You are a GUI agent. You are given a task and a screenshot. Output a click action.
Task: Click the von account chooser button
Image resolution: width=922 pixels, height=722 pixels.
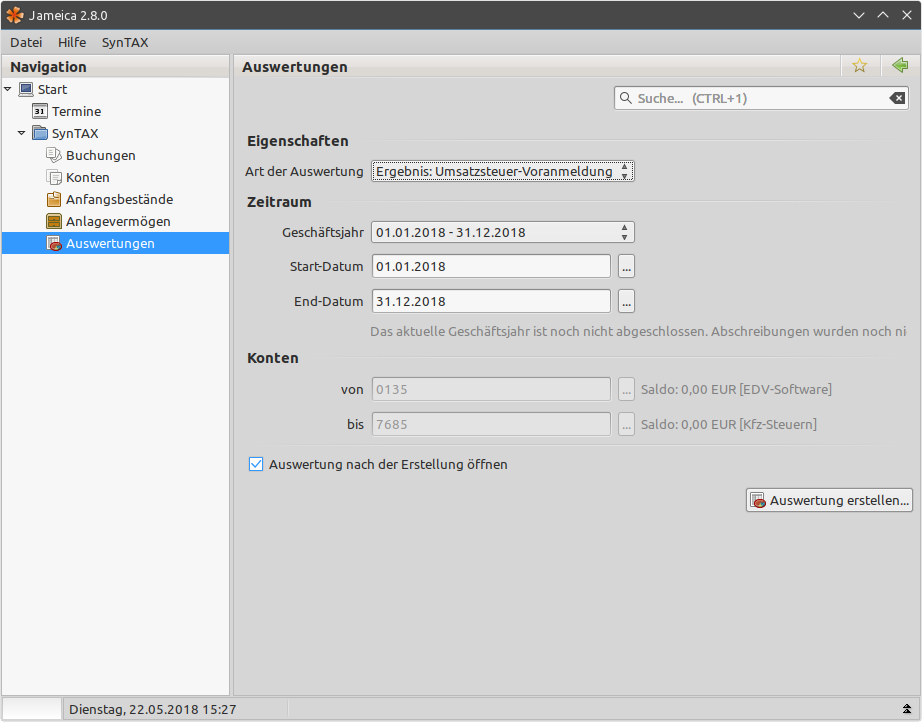[x=626, y=389]
